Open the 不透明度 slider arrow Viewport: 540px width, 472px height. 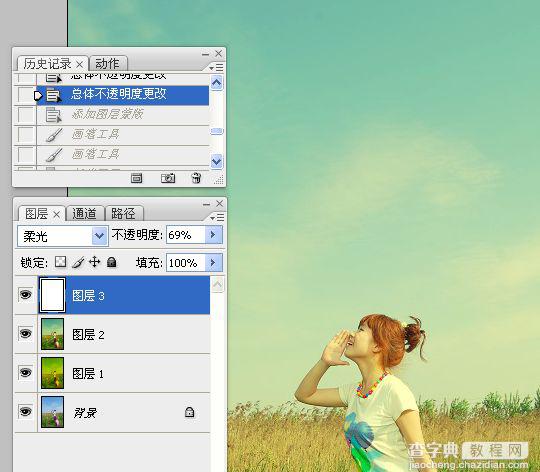tap(214, 235)
